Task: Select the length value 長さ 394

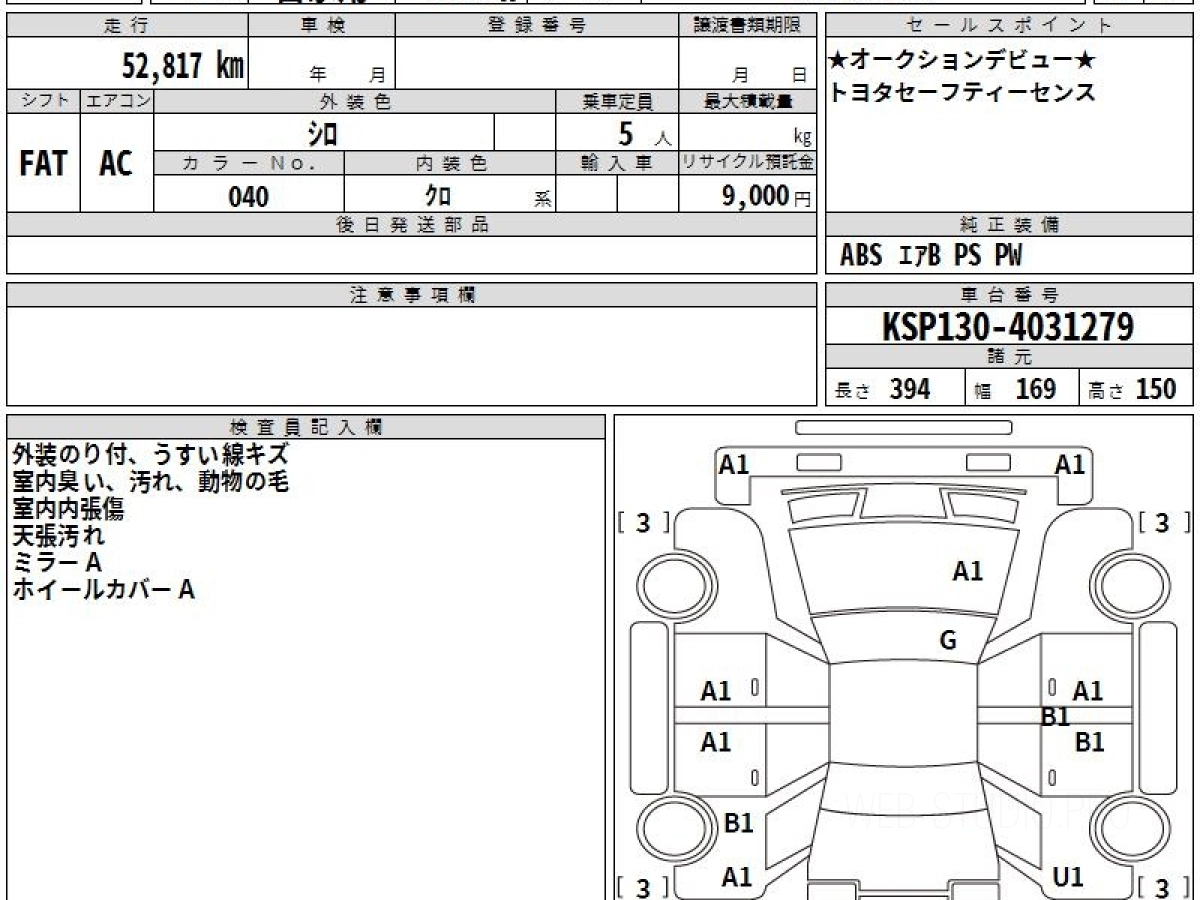Action: 883,390
